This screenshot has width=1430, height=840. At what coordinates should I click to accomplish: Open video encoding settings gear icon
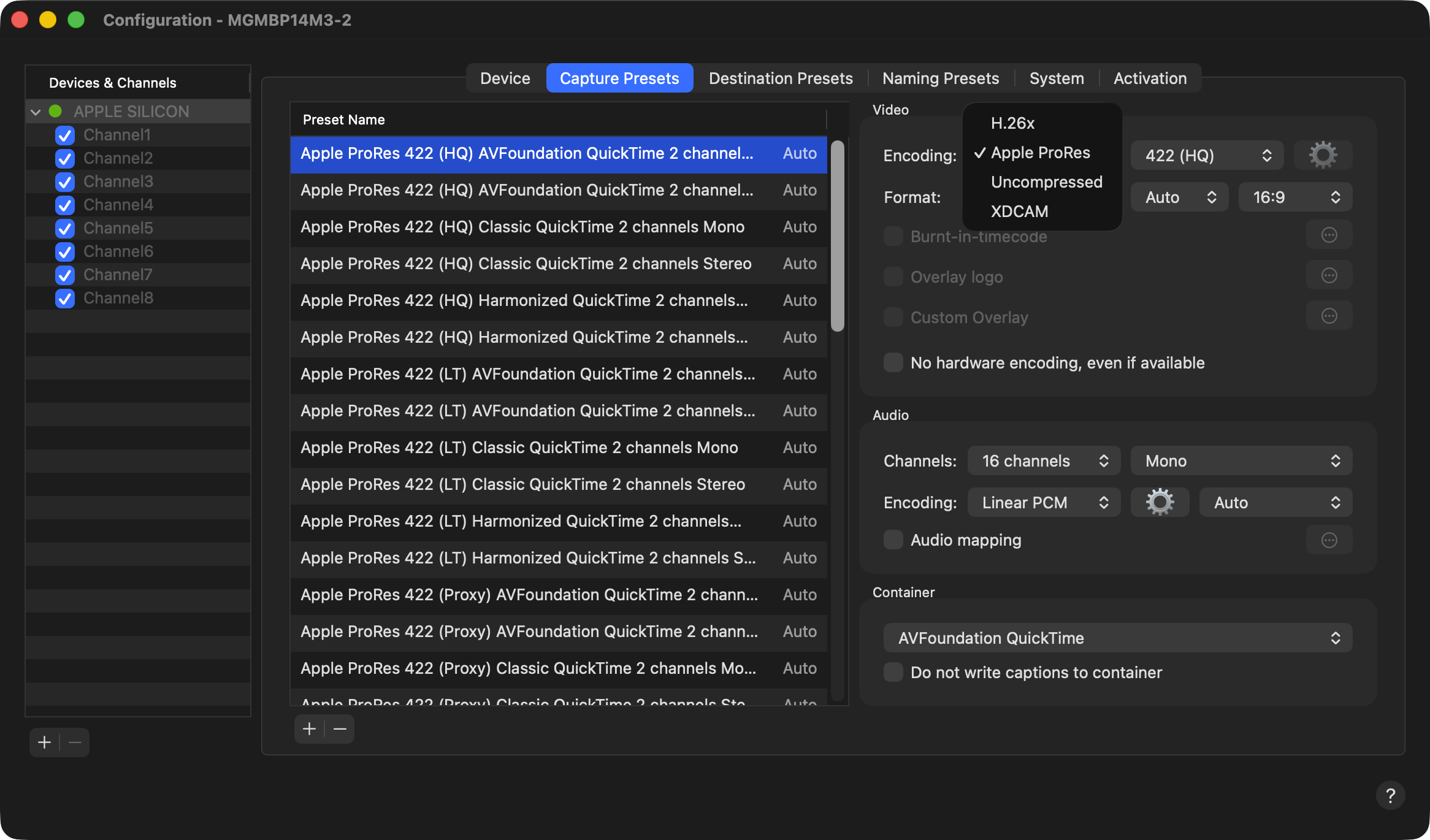pyautogui.click(x=1323, y=155)
